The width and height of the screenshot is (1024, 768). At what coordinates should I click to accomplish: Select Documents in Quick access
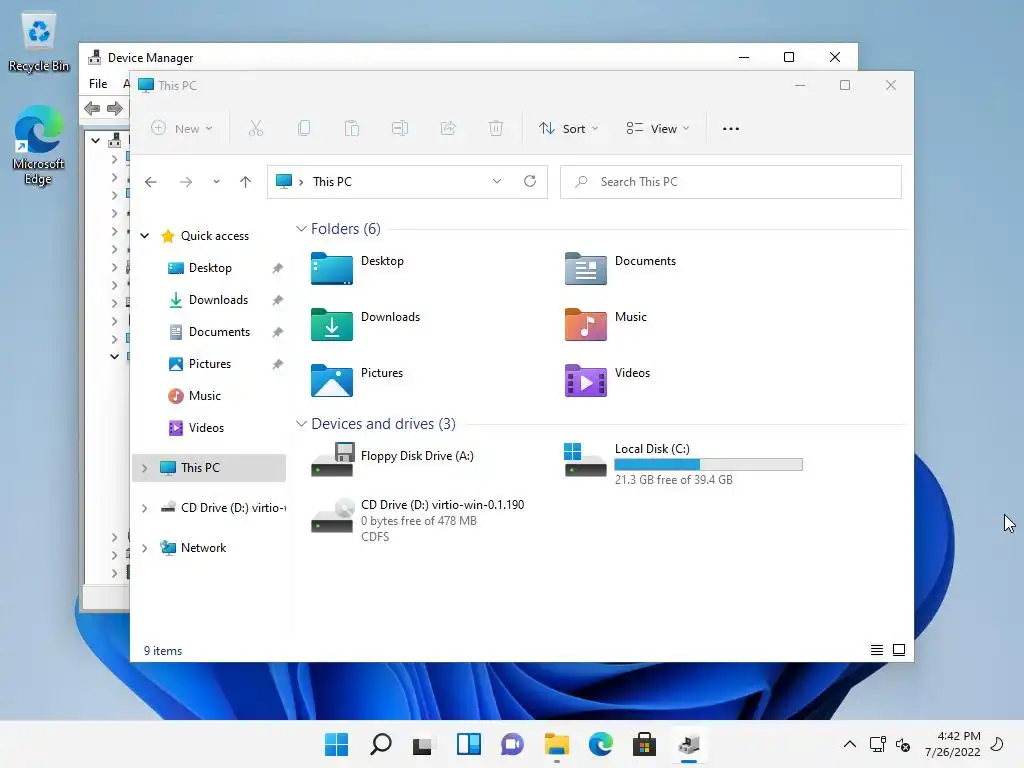click(219, 332)
